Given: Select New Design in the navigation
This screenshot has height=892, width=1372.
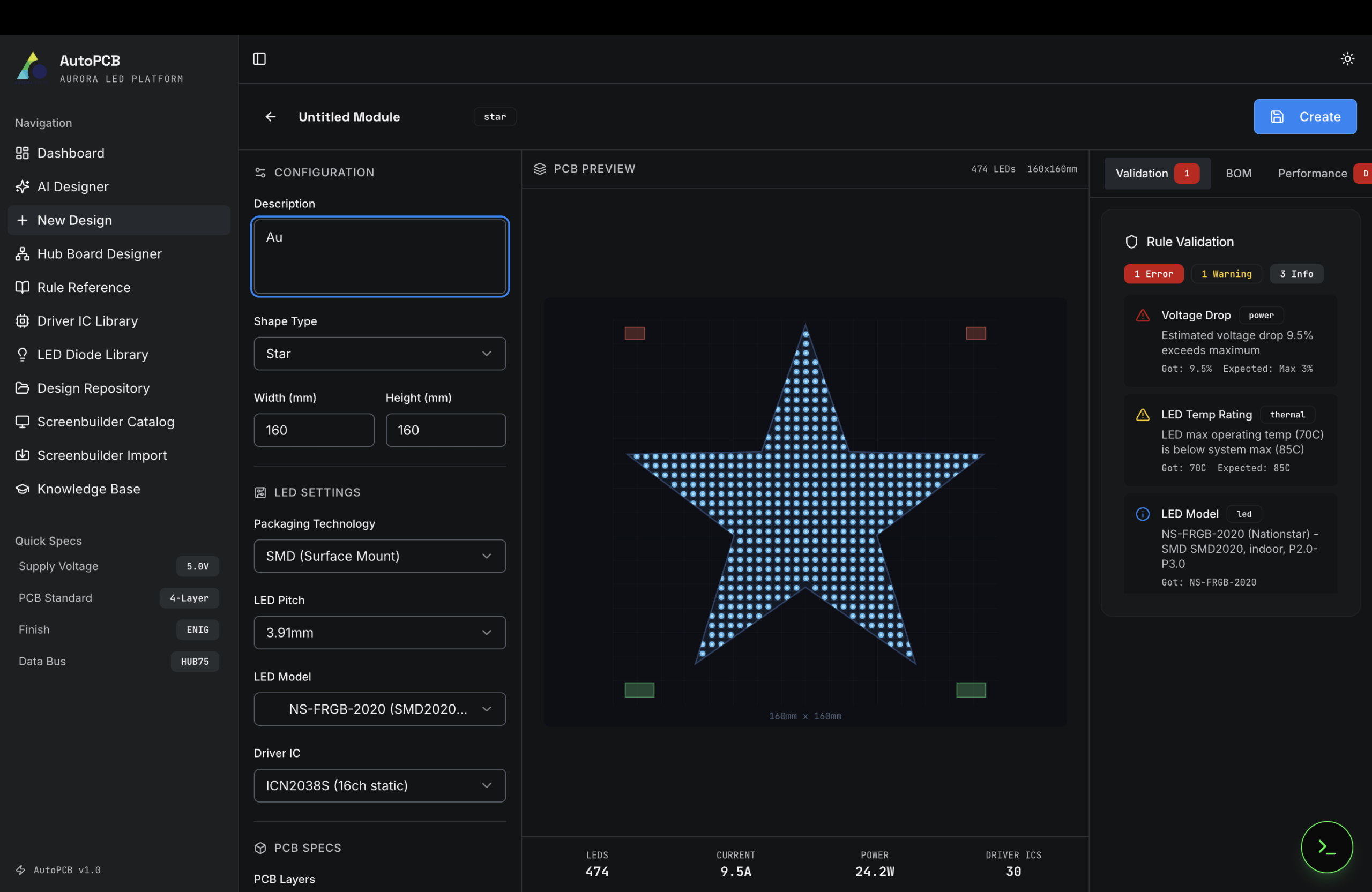Looking at the screenshot, I should (x=74, y=220).
